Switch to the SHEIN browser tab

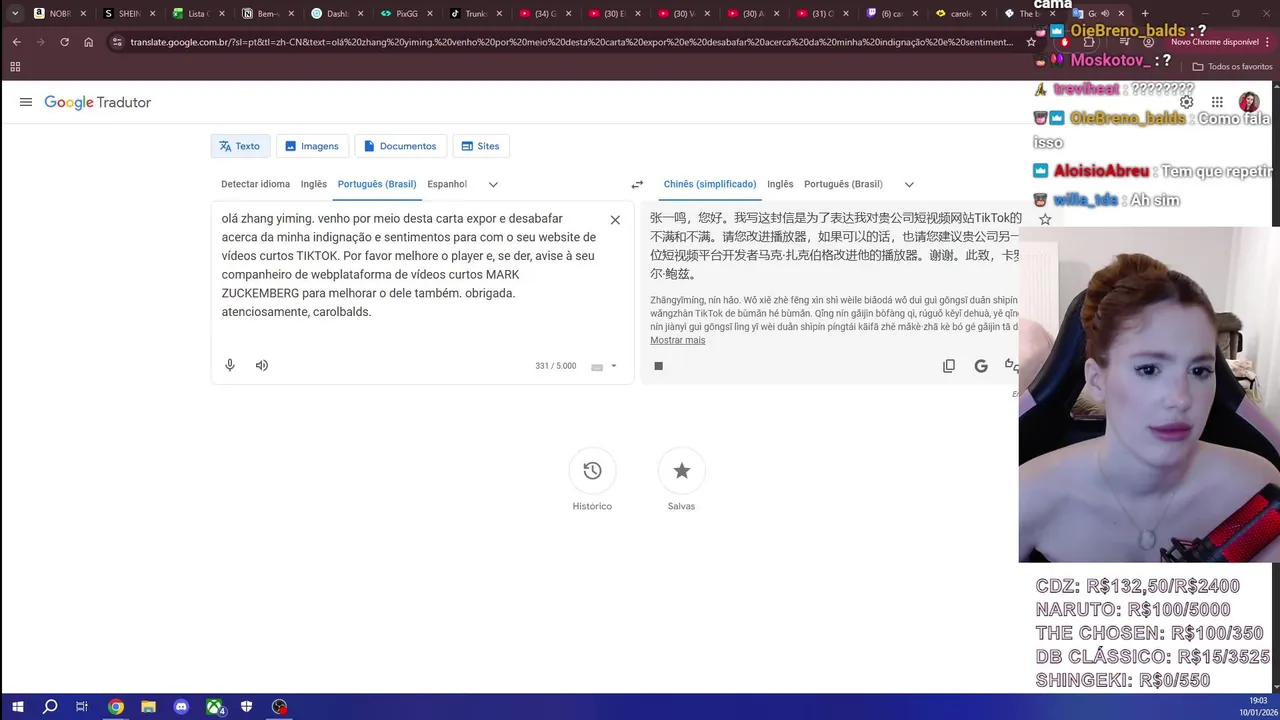click(130, 14)
